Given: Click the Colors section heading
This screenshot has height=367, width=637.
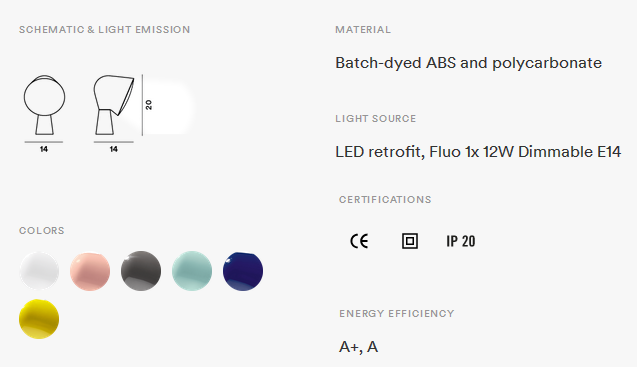Looking at the screenshot, I should click(x=41, y=230).
